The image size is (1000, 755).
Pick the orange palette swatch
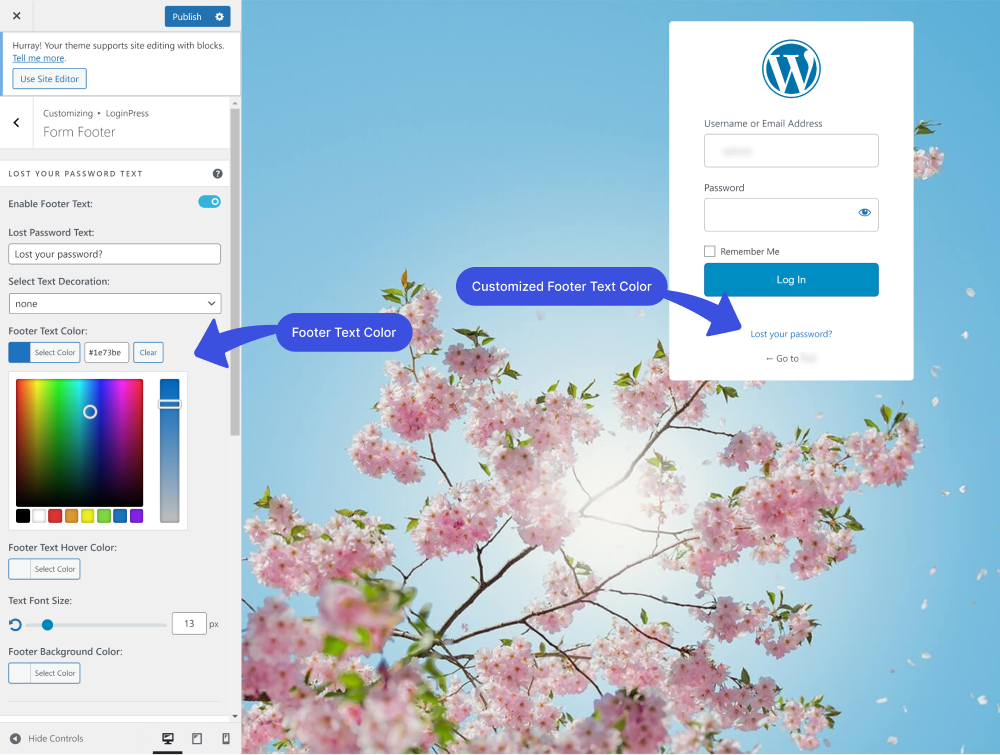(71, 516)
